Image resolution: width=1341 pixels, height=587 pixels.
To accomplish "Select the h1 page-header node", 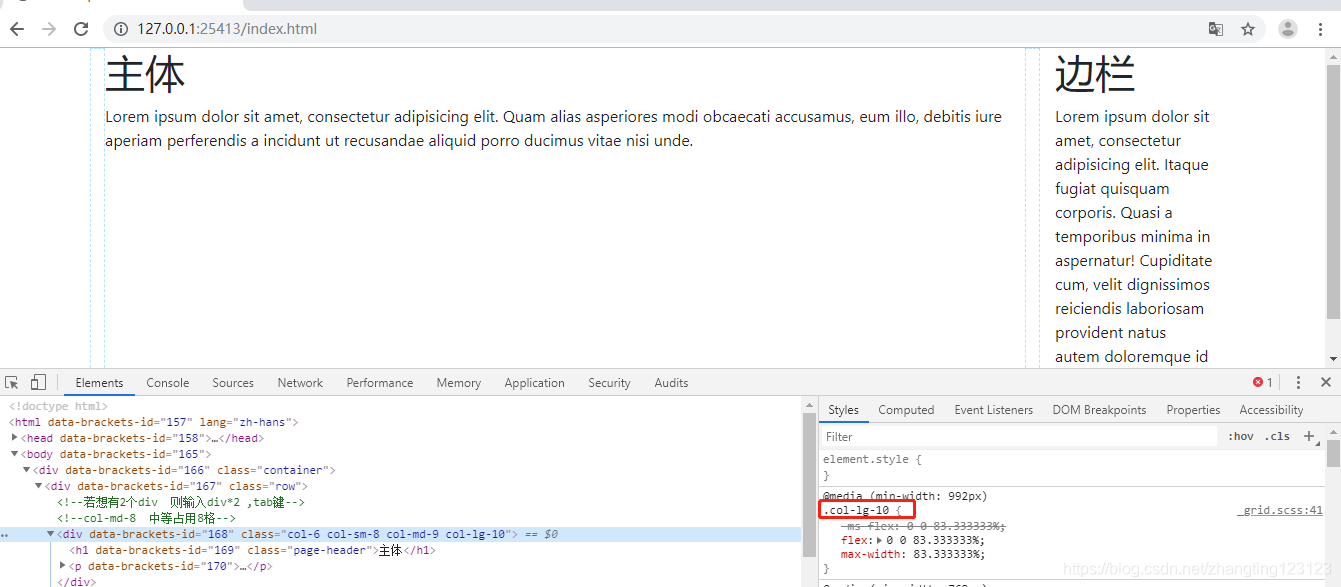I will [x=252, y=550].
